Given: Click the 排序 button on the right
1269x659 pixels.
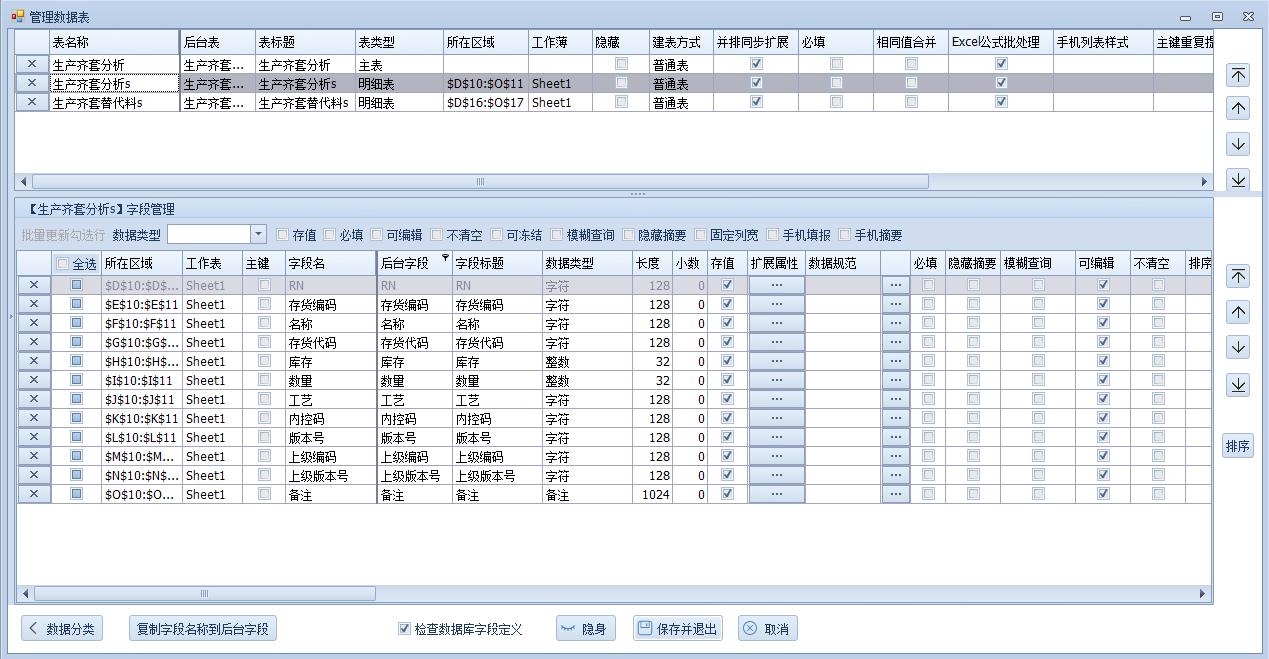Looking at the screenshot, I should pyautogui.click(x=1237, y=447).
